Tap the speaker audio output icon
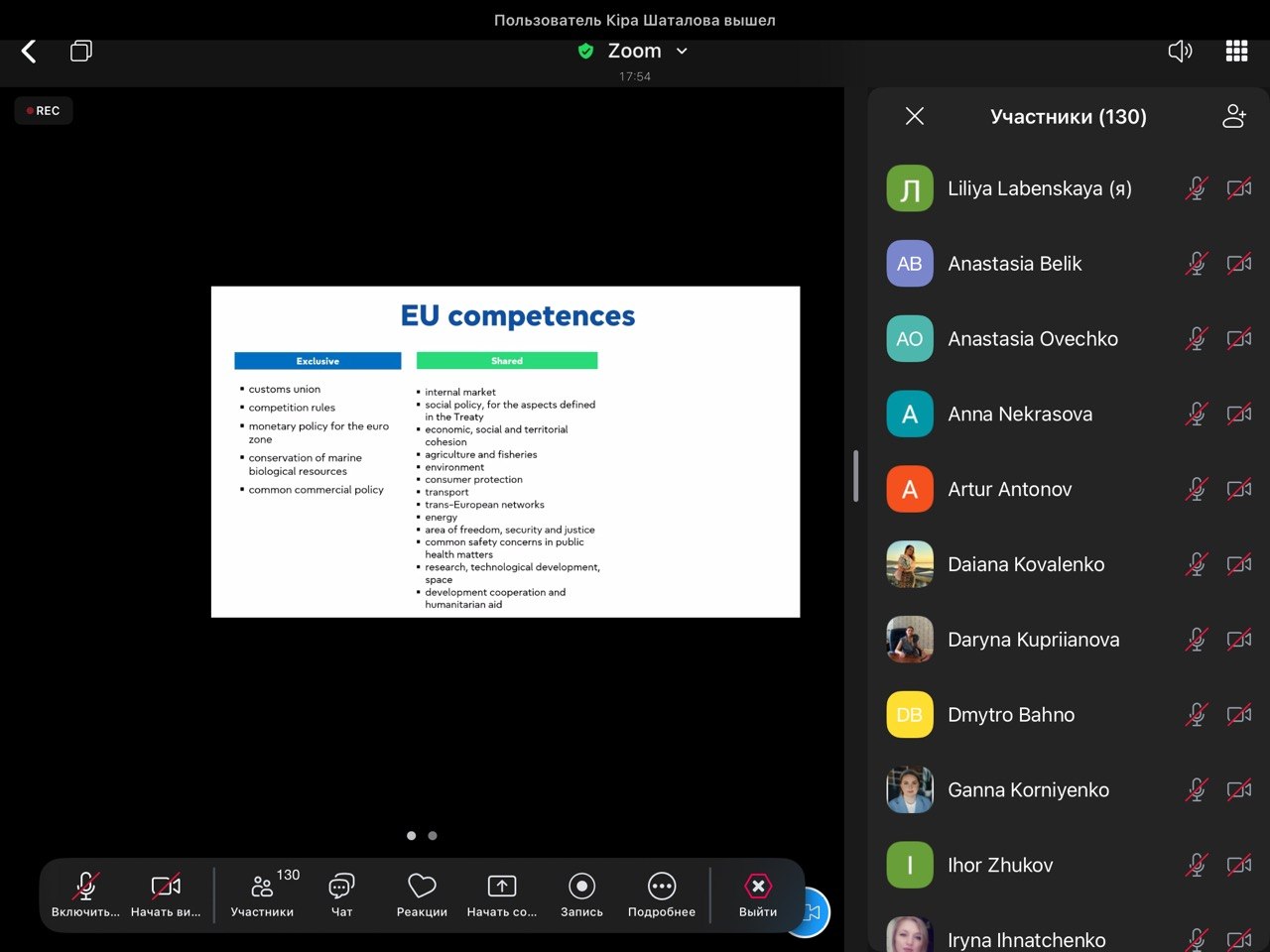The width and height of the screenshot is (1270, 952). 1180,52
